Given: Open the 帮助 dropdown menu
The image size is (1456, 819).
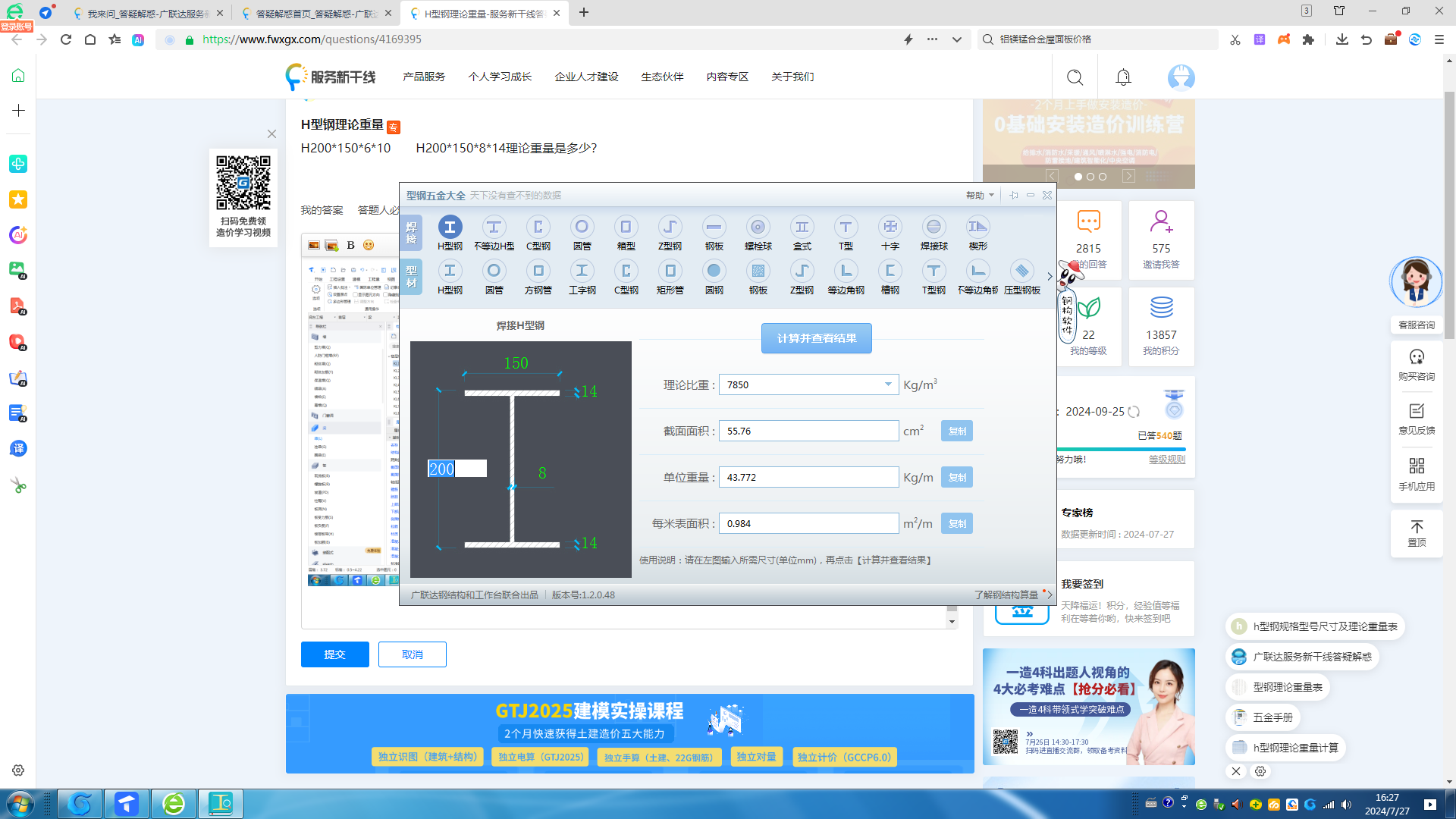Looking at the screenshot, I should [980, 196].
